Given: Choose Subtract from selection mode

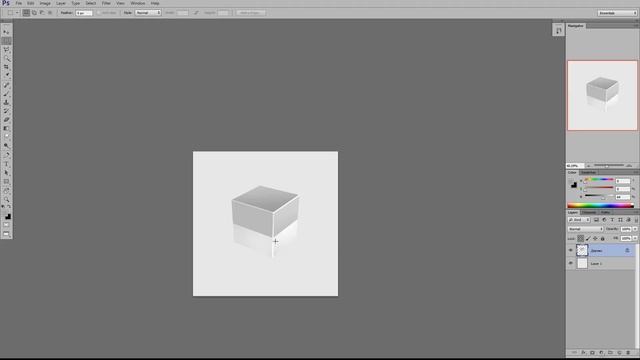Looking at the screenshot, I should (x=42, y=13).
